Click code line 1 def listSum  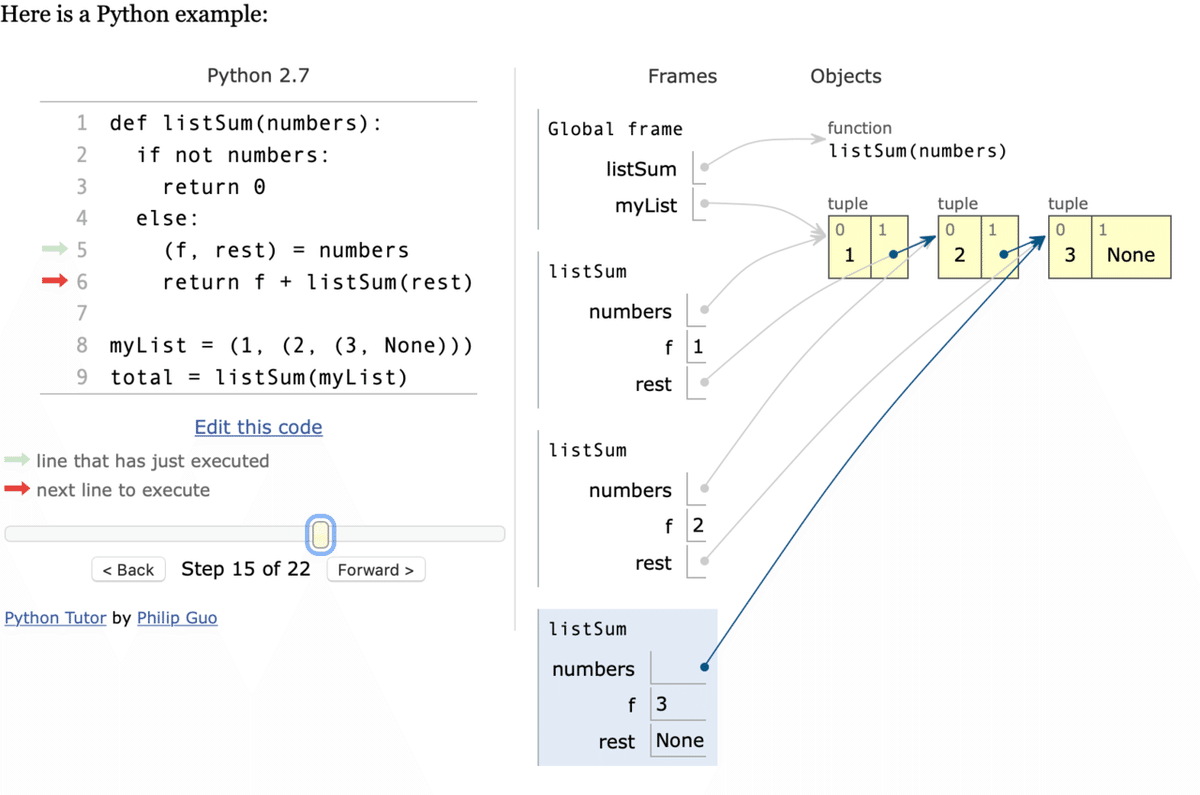click(x=245, y=123)
